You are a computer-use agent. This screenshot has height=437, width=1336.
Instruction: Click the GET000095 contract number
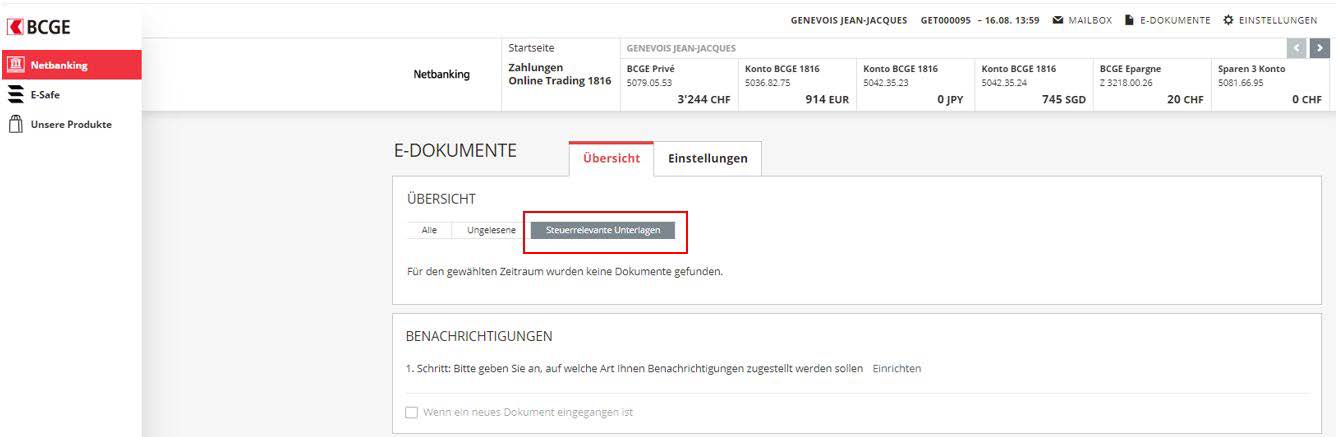click(946, 20)
